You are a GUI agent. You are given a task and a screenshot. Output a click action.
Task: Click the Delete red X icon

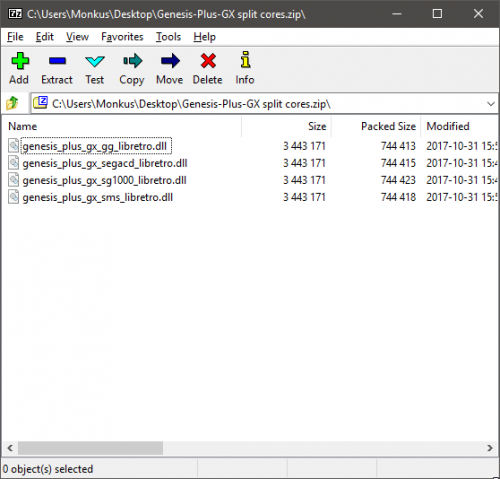click(x=208, y=61)
